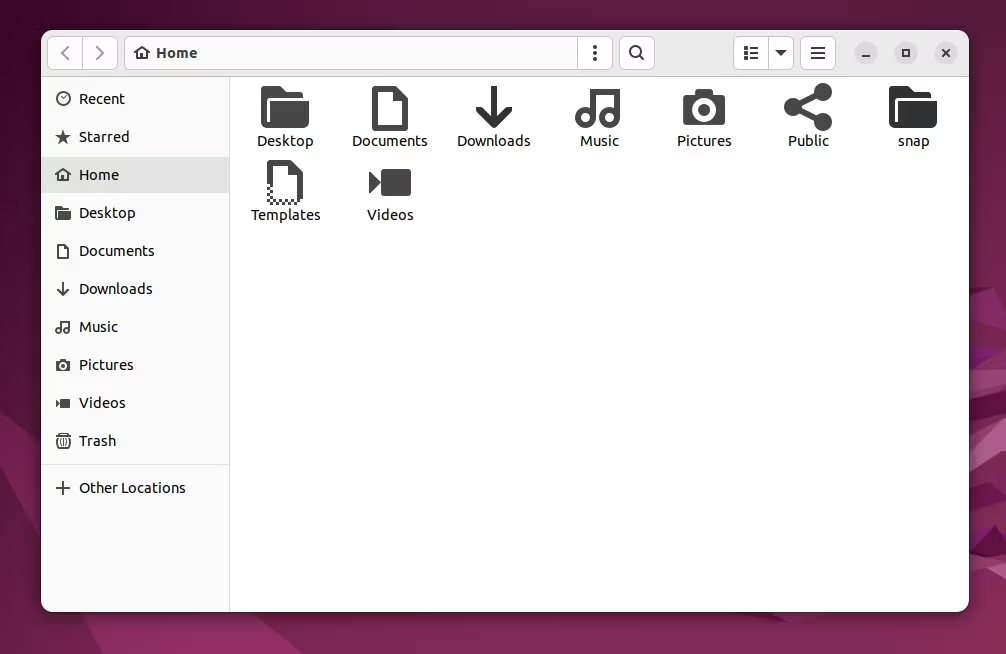
Task: Select the Music folder icon
Action: [599, 108]
